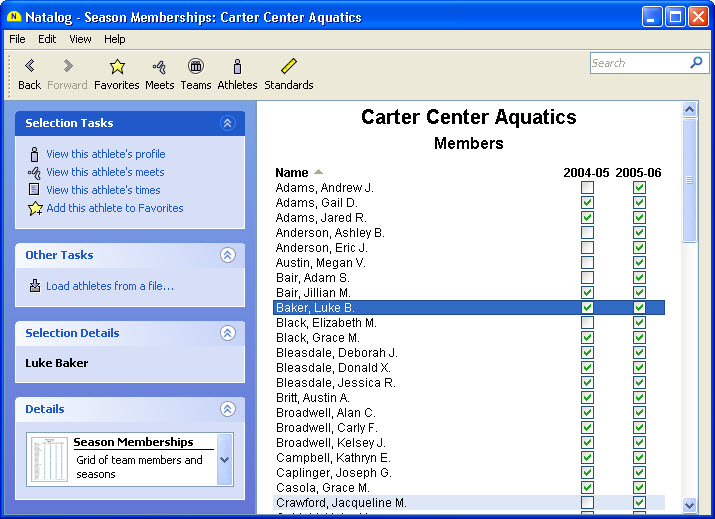Screen dimensions: 715x519
Task: Open the Season Memberships details dropdown
Action: pyautogui.click(x=224, y=460)
